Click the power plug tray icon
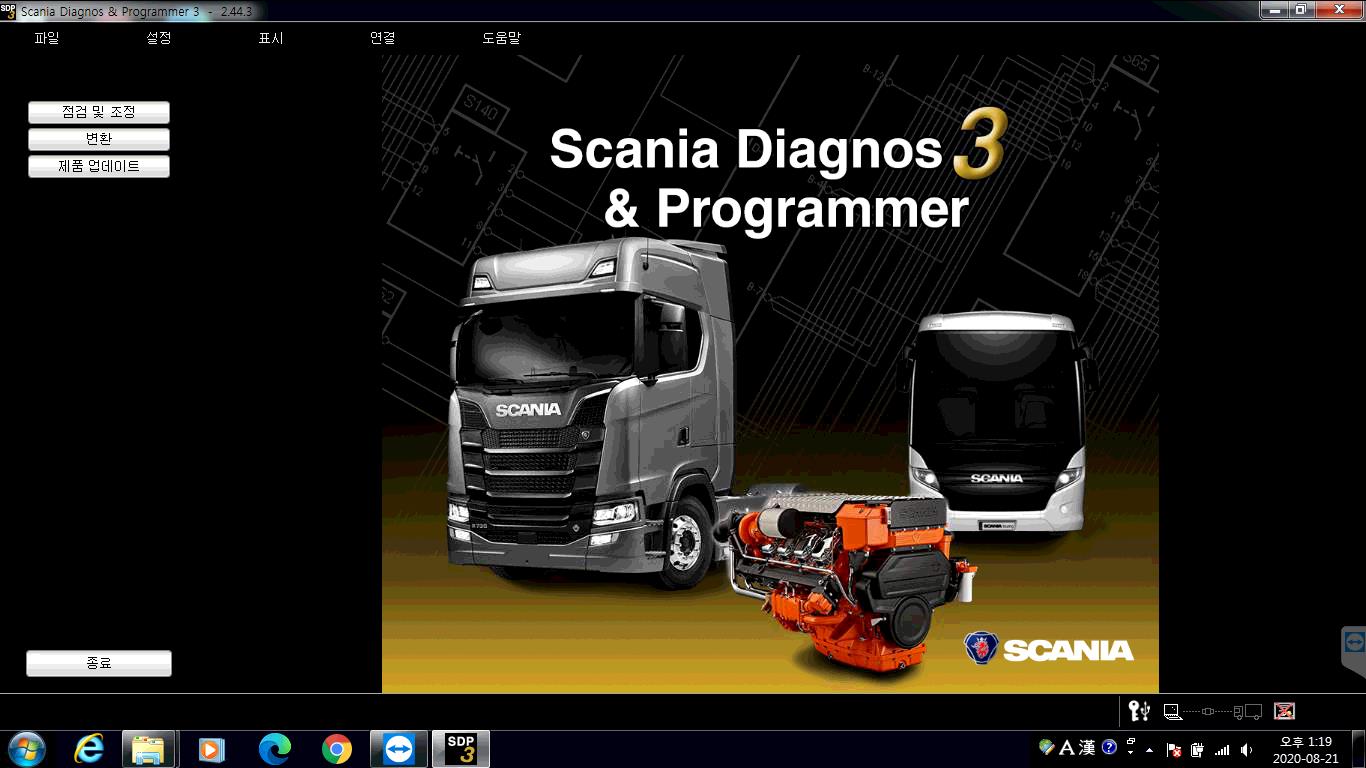The height and width of the screenshot is (768, 1366). pyautogui.click(x=1197, y=749)
